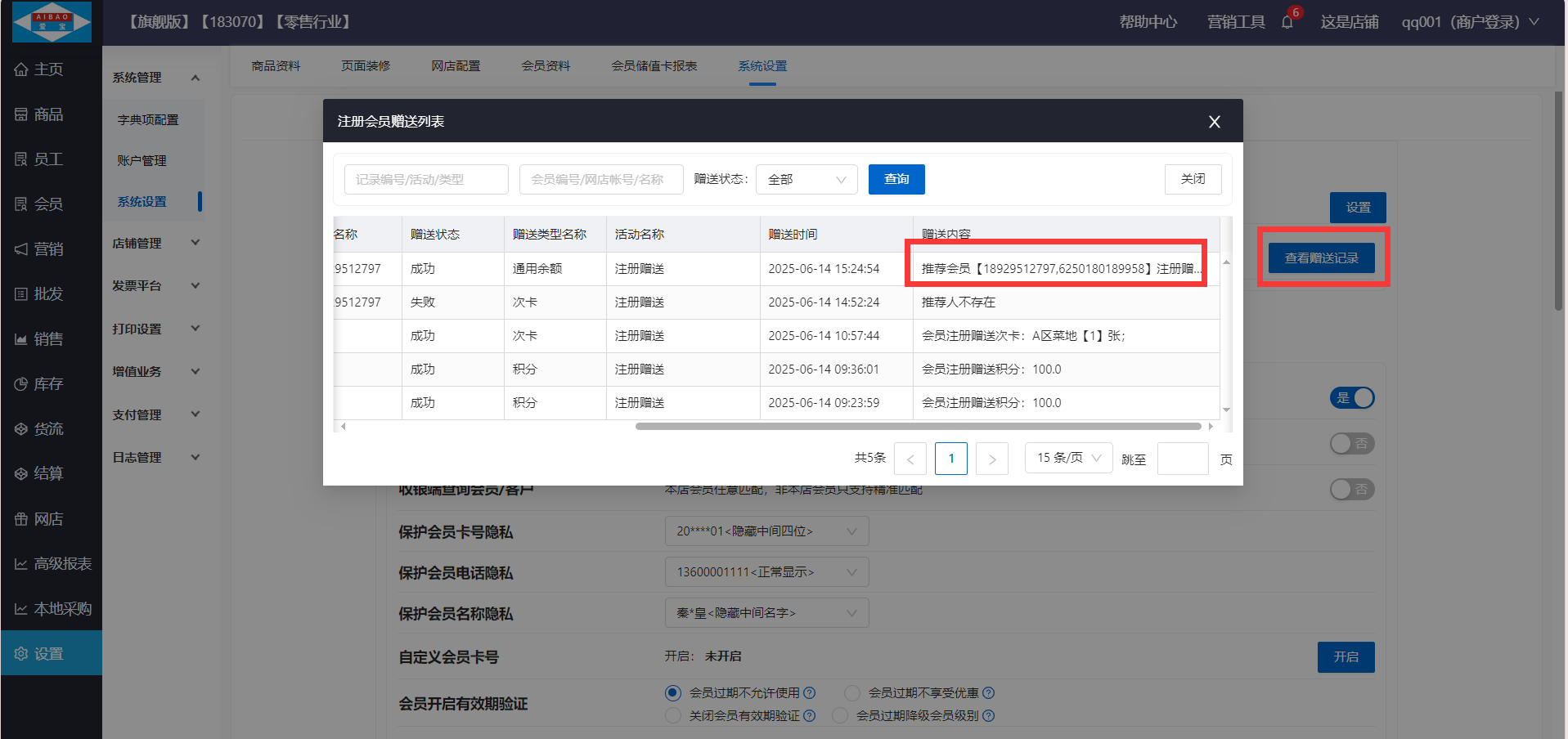
Task: Click the 关闭 button in dialog
Action: click(1193, 179)
